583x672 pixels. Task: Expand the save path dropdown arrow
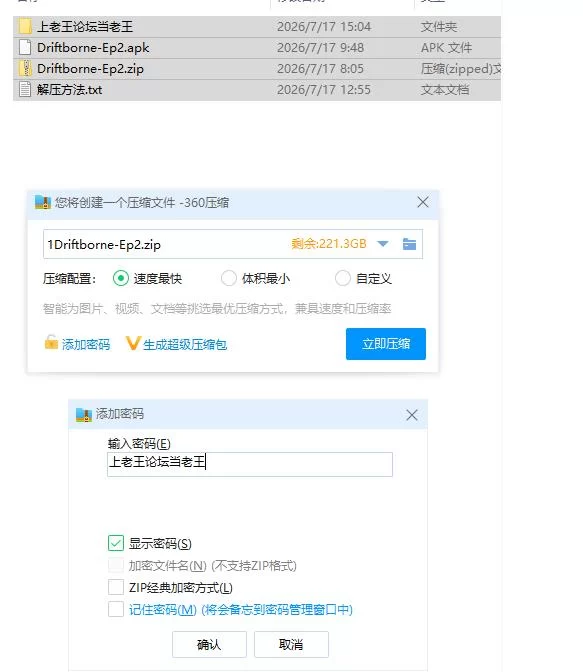coord(382,244)
